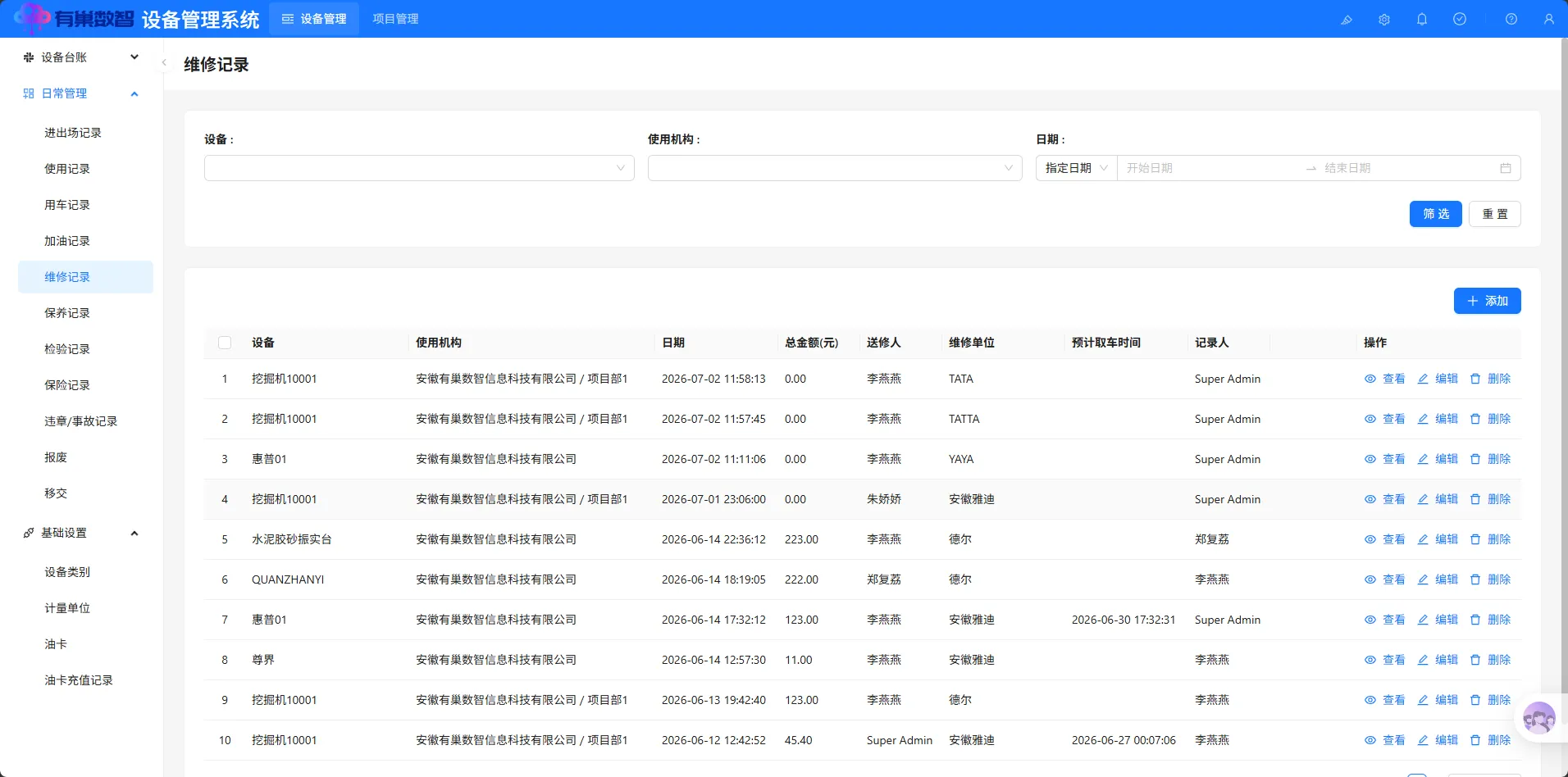Click the 添加 add button
1568x777 pixels.
[x=1488, y=301]
